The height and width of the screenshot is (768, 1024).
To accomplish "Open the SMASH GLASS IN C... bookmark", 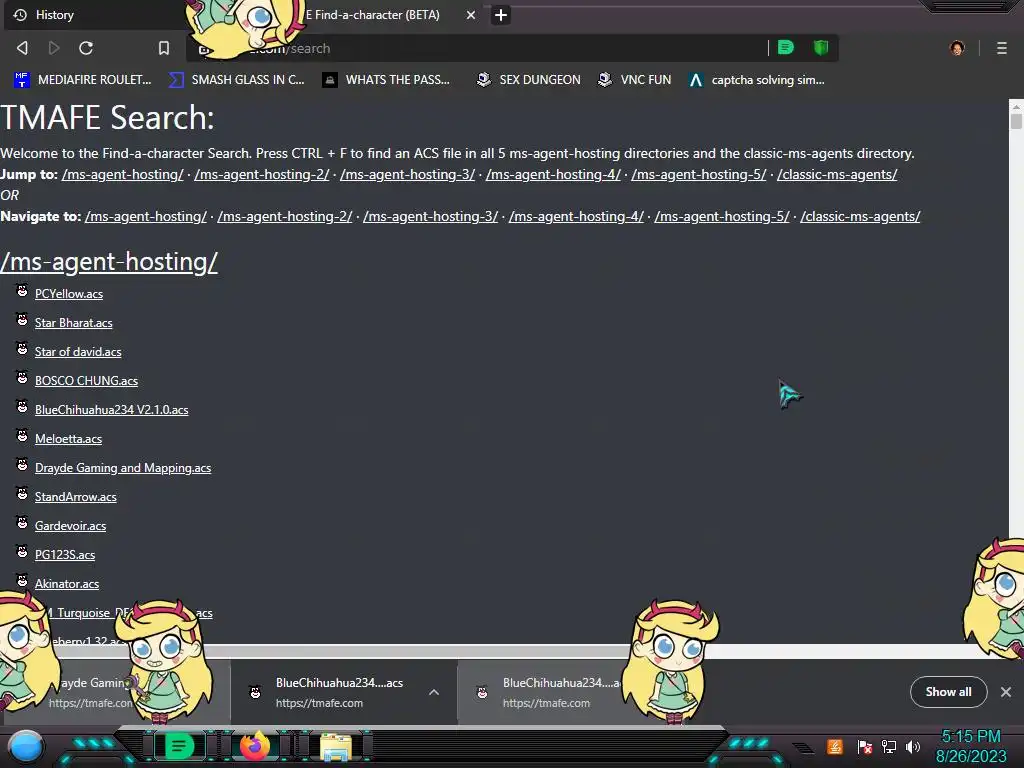I will coord(236,80).
